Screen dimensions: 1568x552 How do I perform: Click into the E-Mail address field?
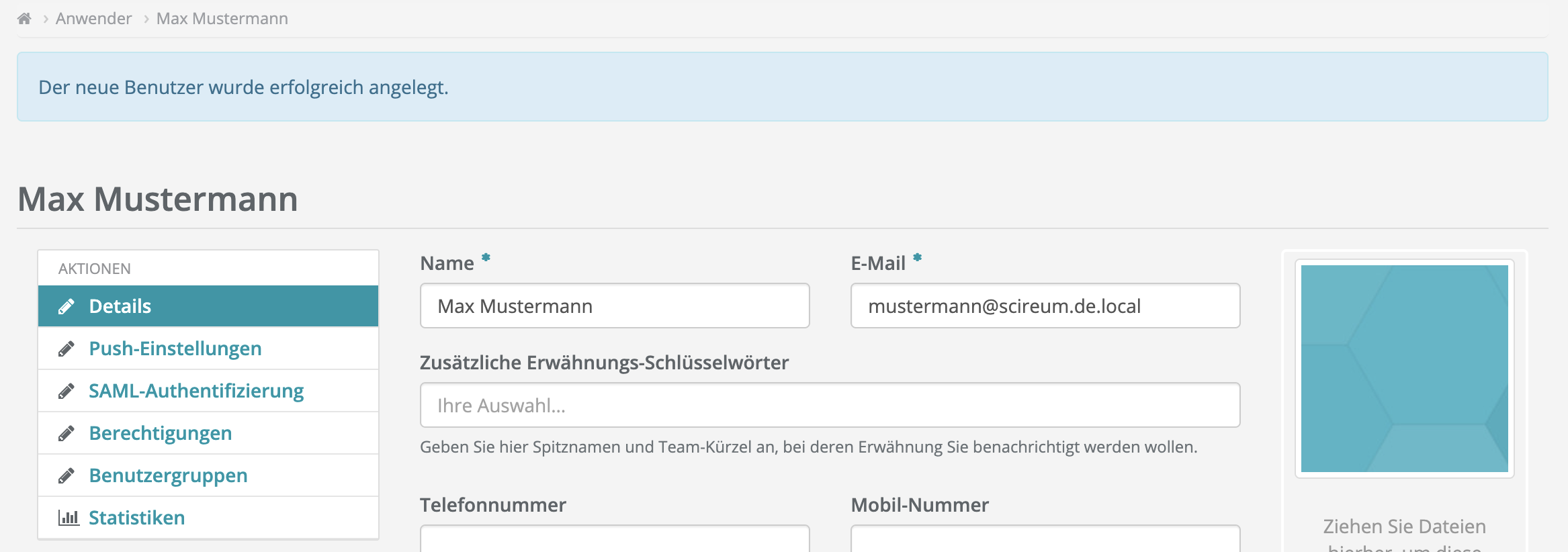pyautogui.click(x=1045, y=306)
